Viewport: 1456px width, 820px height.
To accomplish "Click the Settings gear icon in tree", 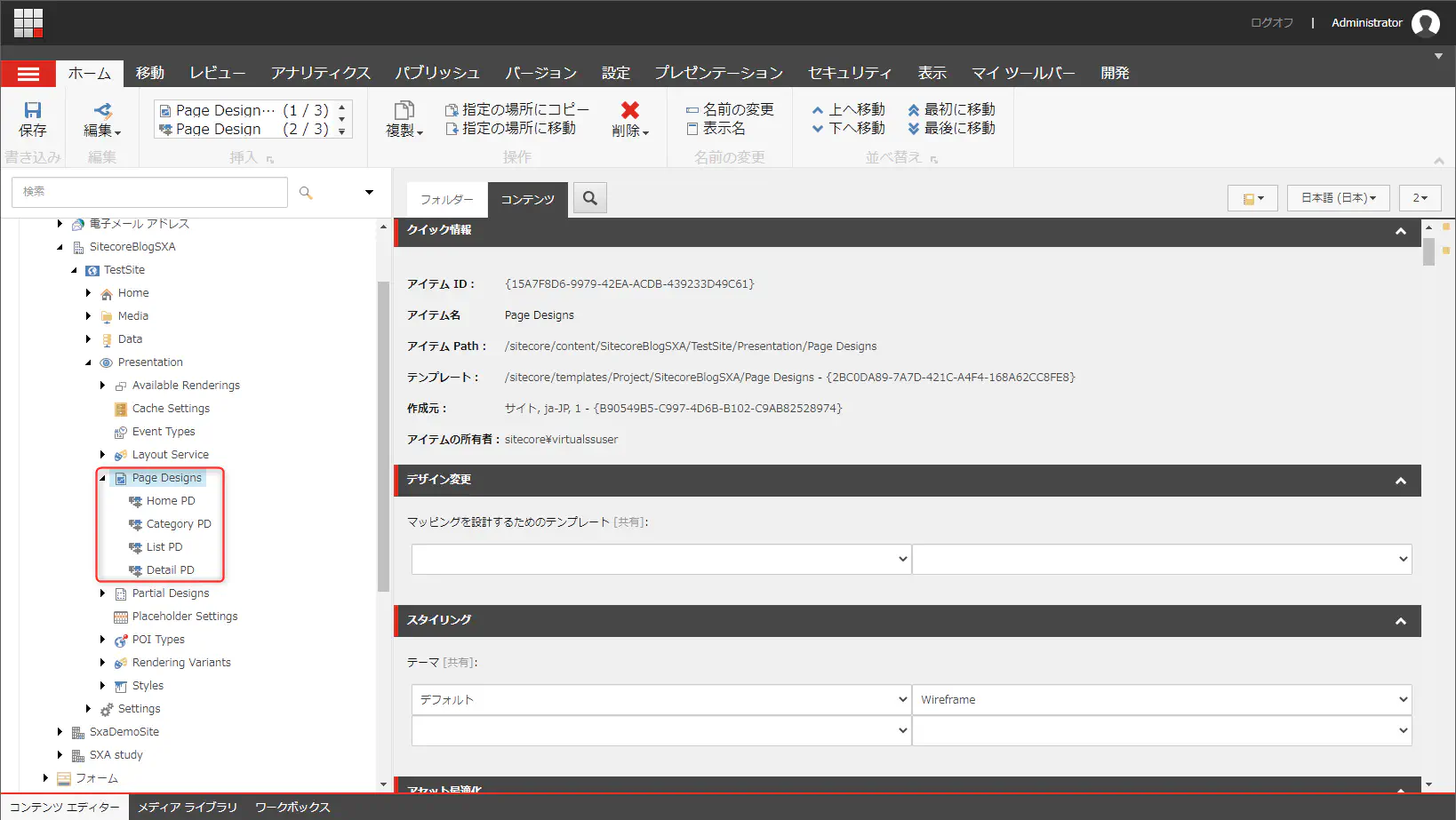I will [x=107, y=709].
